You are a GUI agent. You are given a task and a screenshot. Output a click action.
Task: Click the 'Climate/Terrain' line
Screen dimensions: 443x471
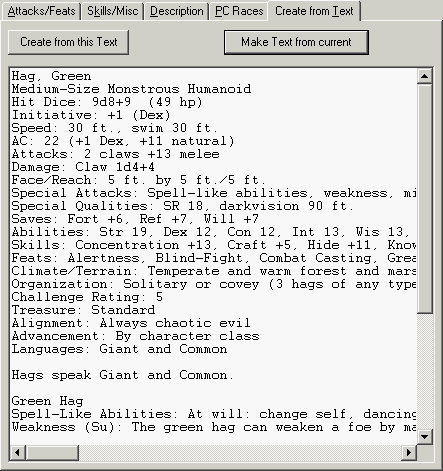coord(213,271)
